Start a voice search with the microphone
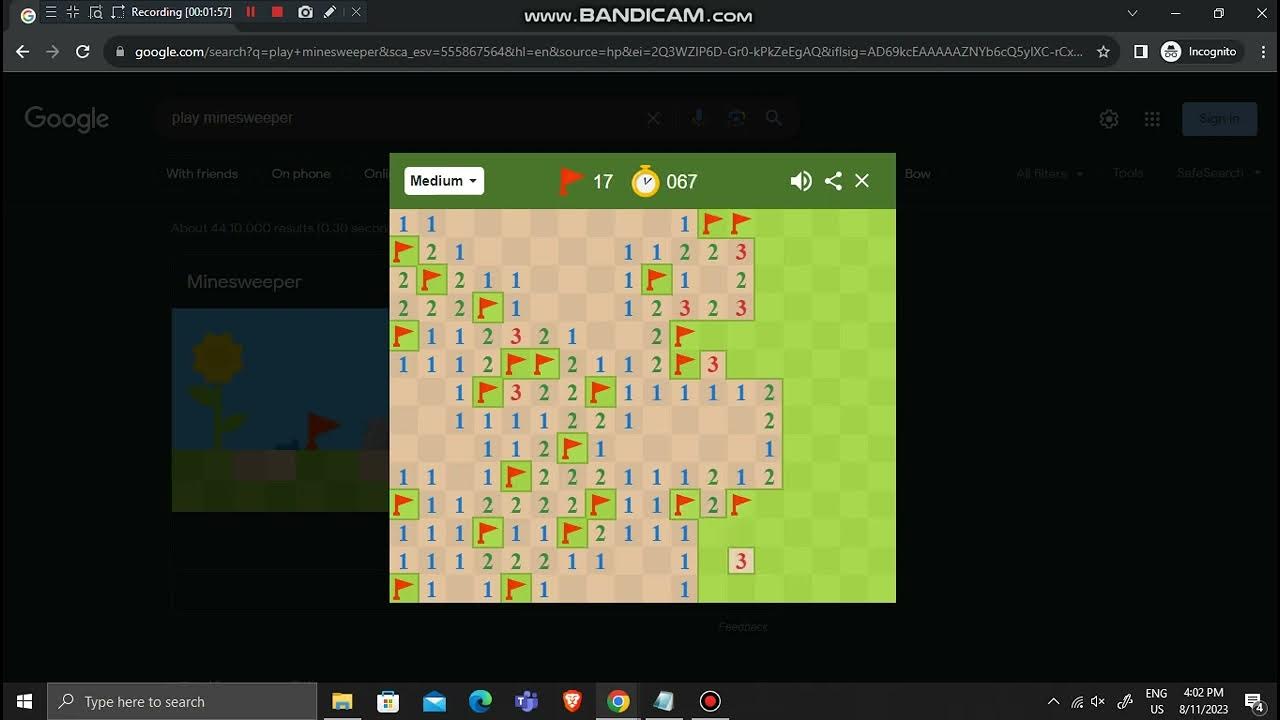The height and width of the screenshot is (720, 1280). [698, 118]
